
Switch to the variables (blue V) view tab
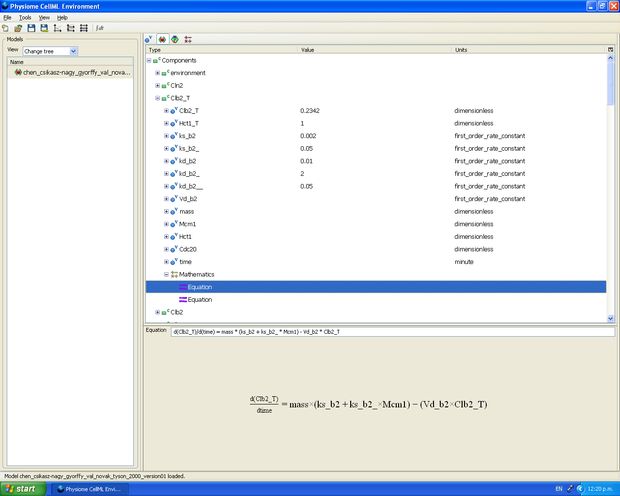coord(149,39)
